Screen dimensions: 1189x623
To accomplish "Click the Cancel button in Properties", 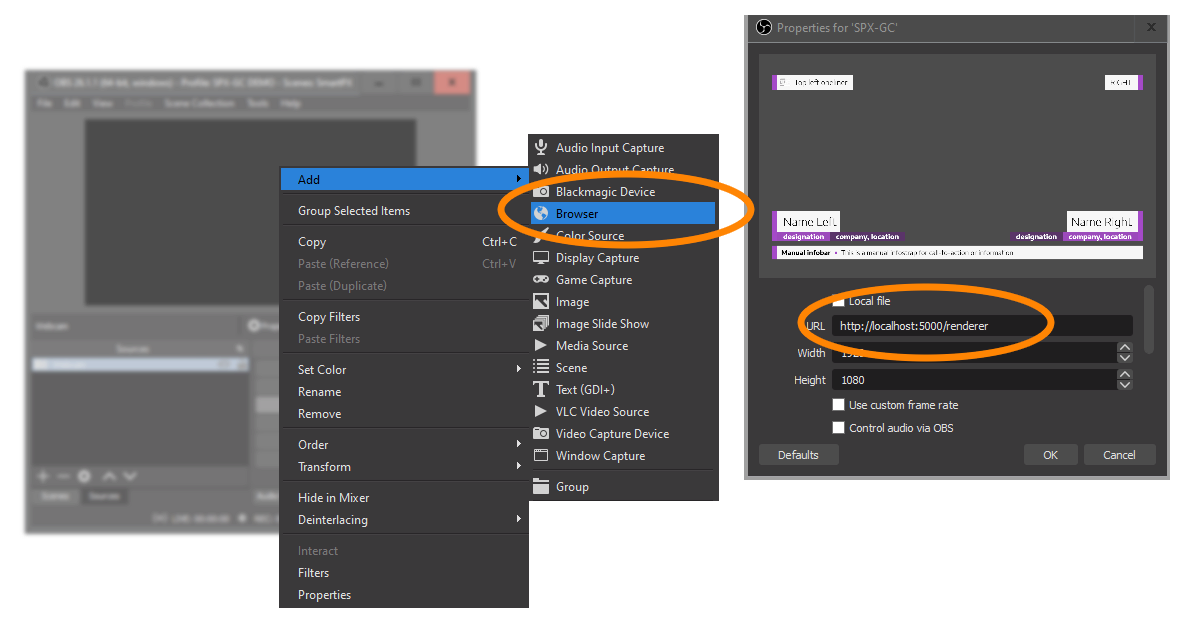I will pos(1119,455).
